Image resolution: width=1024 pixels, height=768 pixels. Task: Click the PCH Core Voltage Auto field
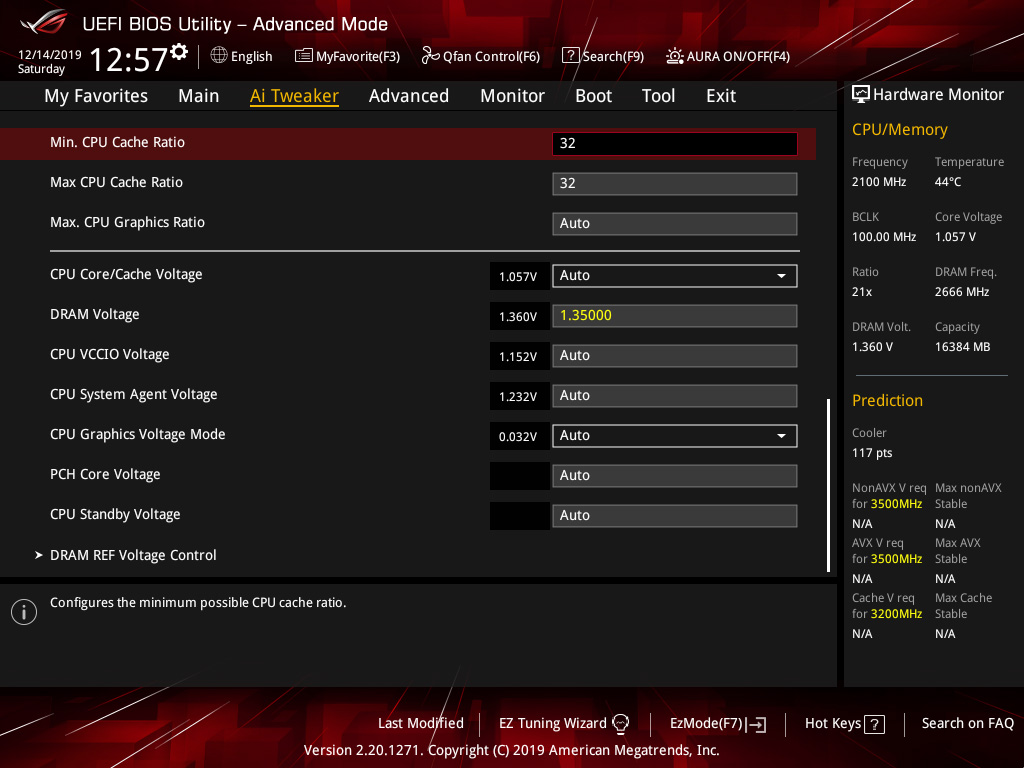[x=675, y=475]
